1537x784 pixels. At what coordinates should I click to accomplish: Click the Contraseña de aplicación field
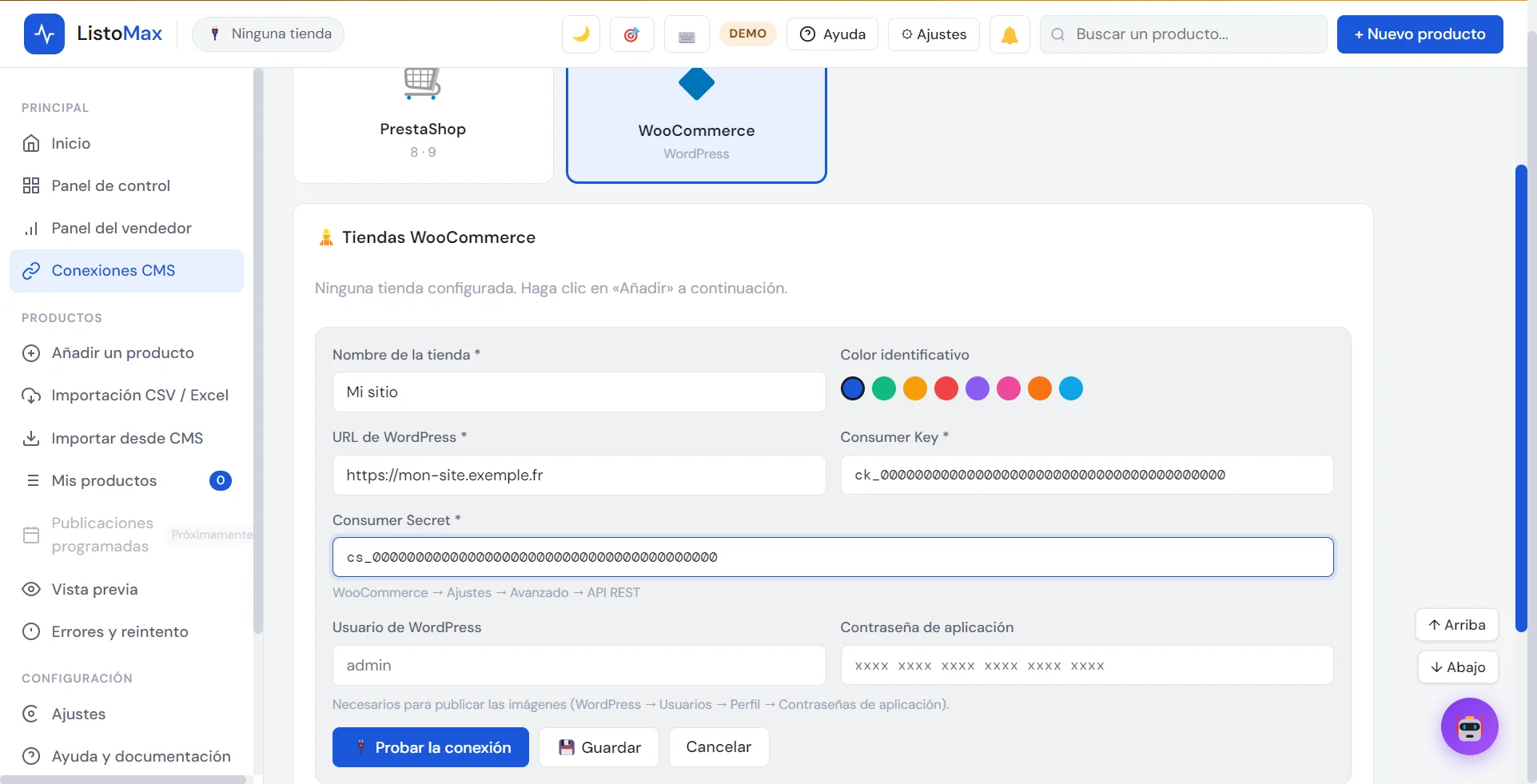[1087, 665]
